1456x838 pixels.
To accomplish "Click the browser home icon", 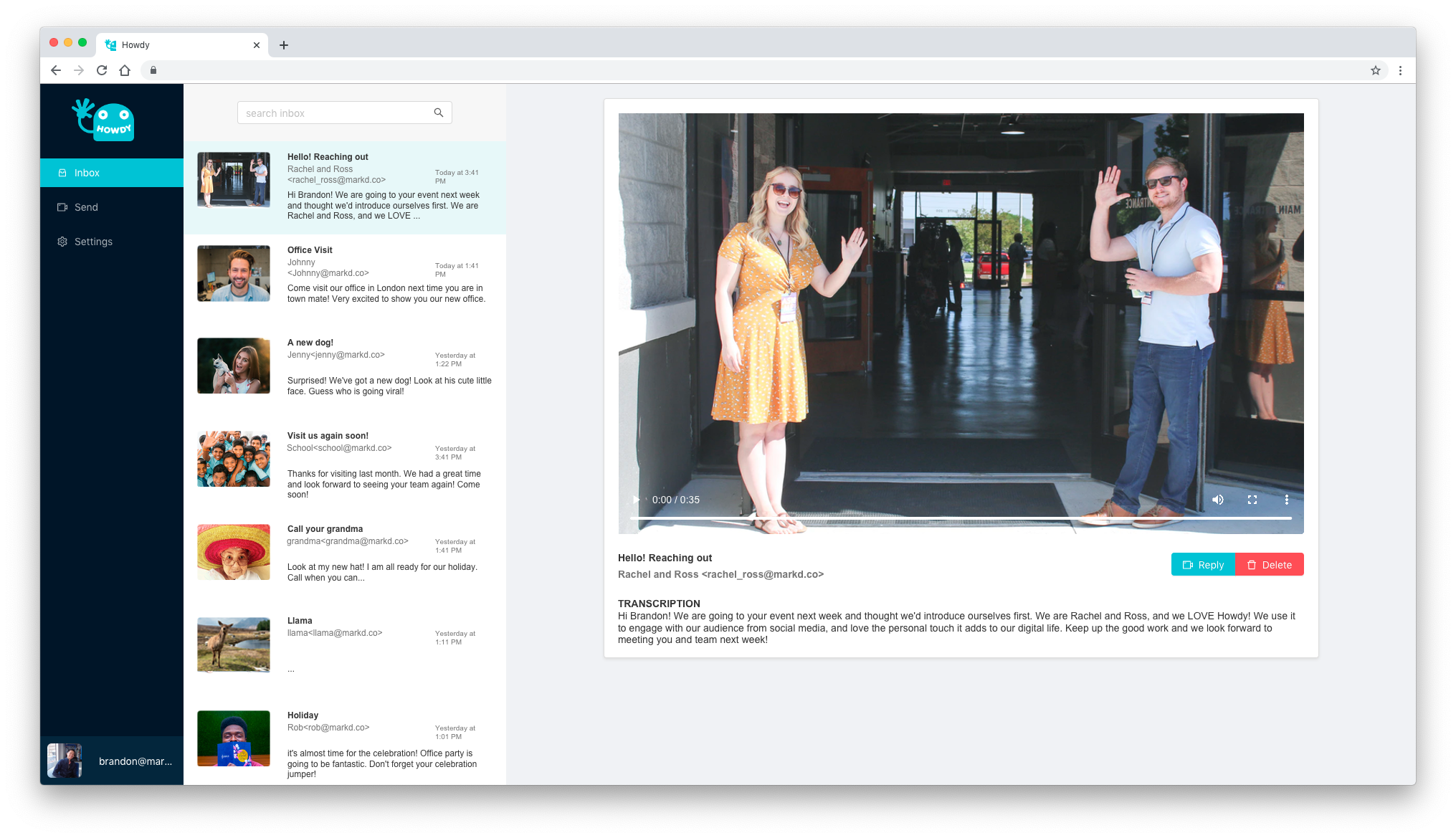I will click(x=125, y=70).
